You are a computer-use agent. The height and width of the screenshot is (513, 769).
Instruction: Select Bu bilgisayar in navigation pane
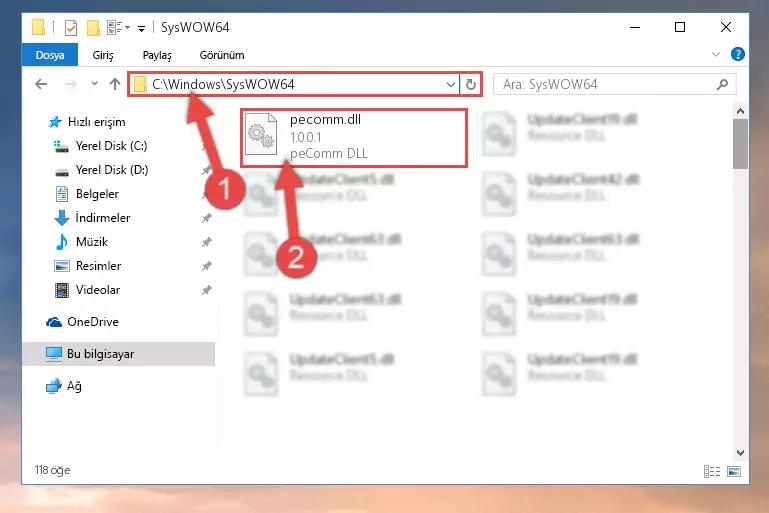[119, 354]
